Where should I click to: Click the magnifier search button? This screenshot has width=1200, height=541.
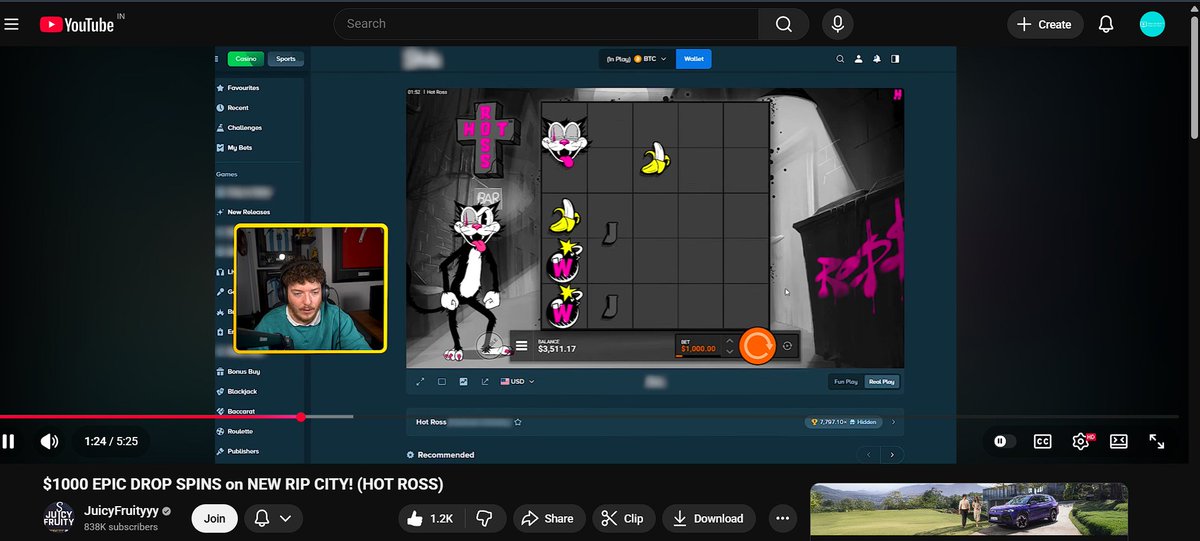coord(785,24)
